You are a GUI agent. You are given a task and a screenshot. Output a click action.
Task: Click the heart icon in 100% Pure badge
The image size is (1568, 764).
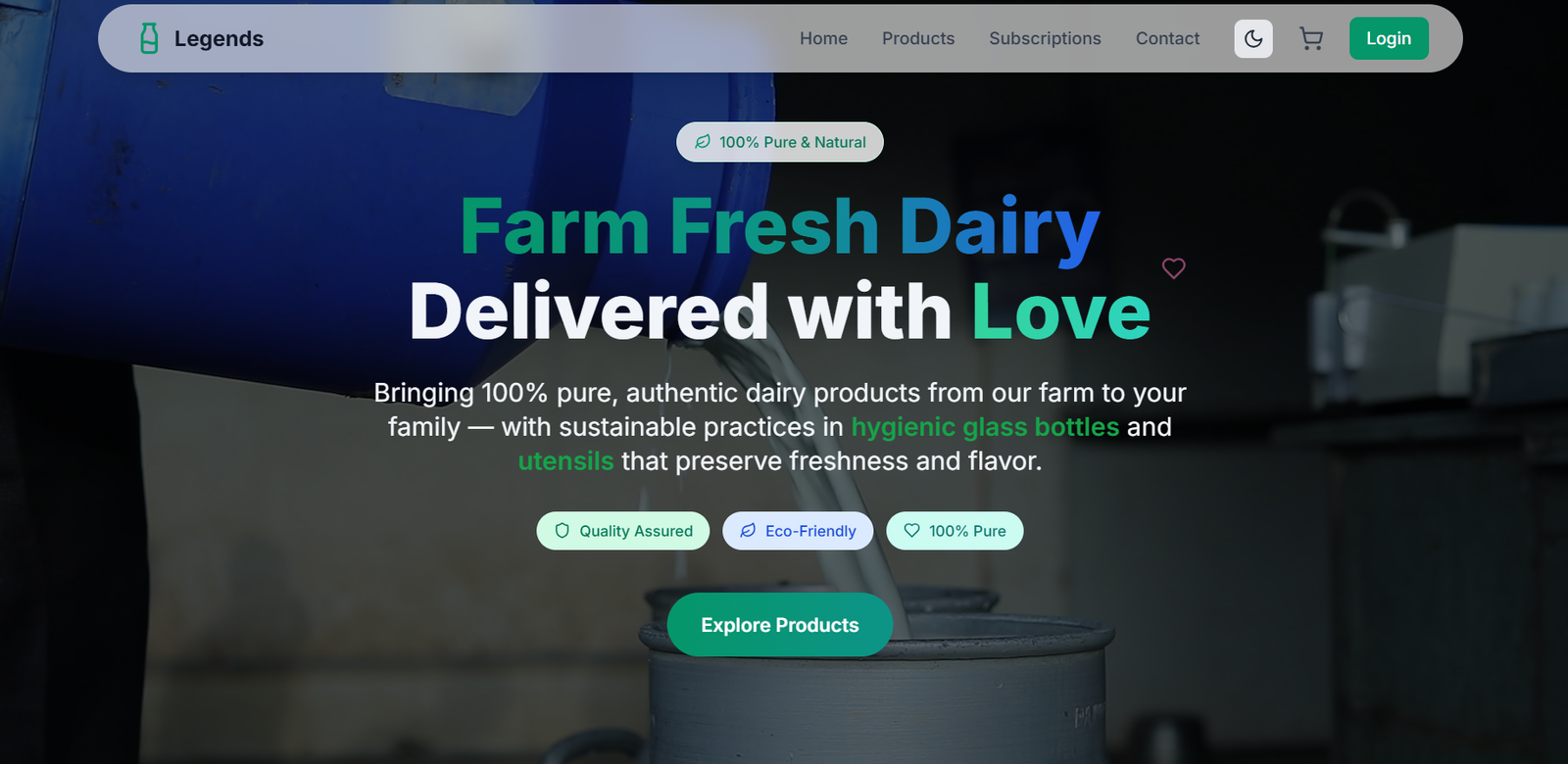(x=911, y=531)
